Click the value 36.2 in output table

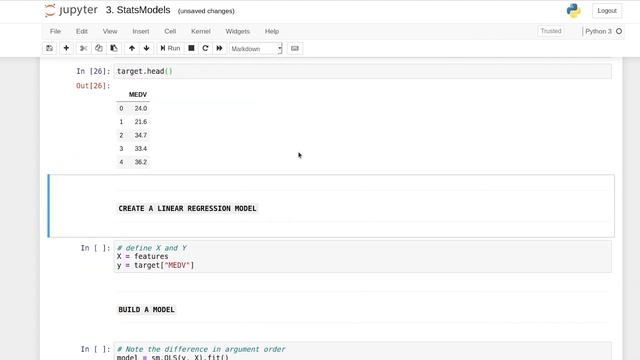[x=141, y=162]
